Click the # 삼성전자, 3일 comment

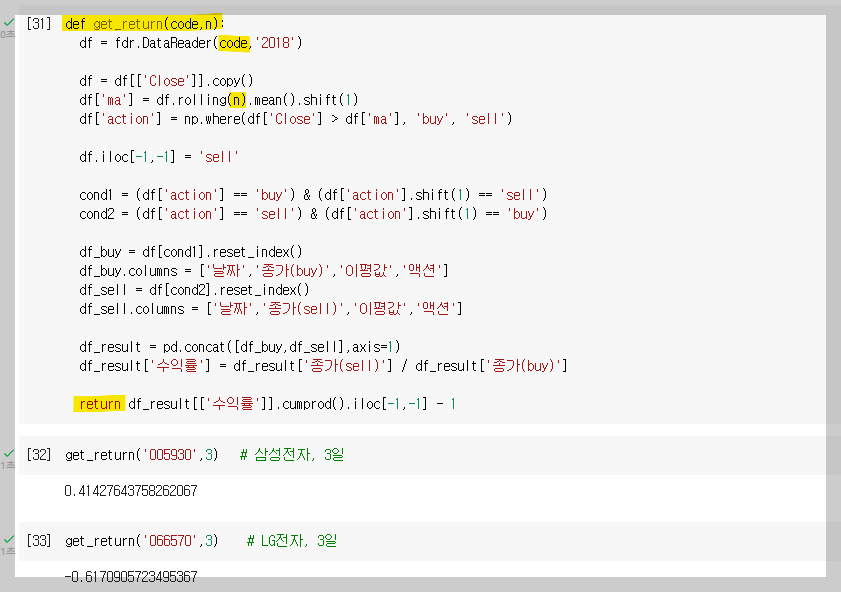tap(292, 455)
